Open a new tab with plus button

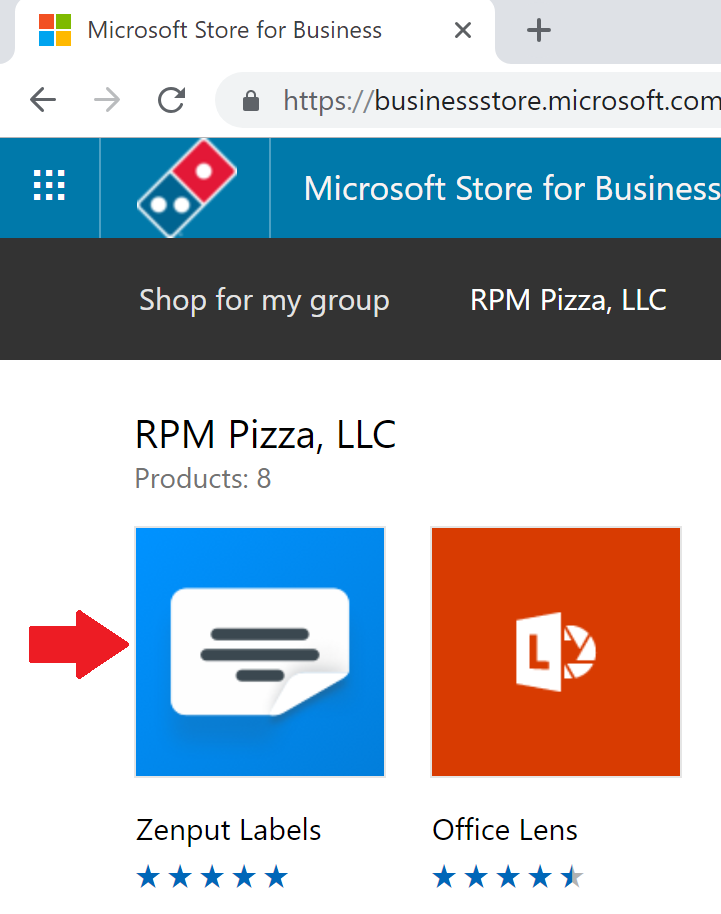click(x=539, y=30)
